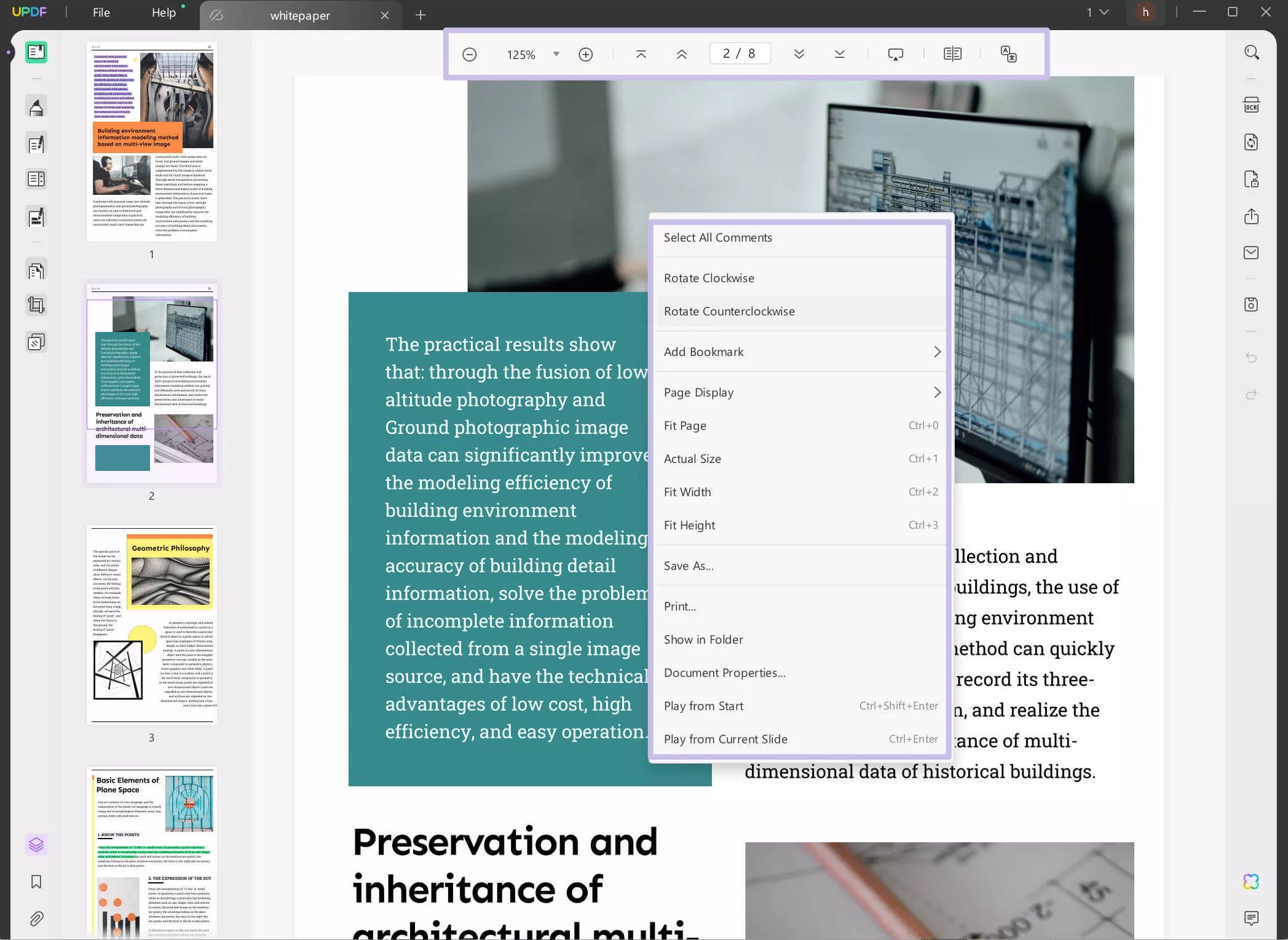Jump to the first page
The image size is (1288, 940).
(x=641, y=54)
